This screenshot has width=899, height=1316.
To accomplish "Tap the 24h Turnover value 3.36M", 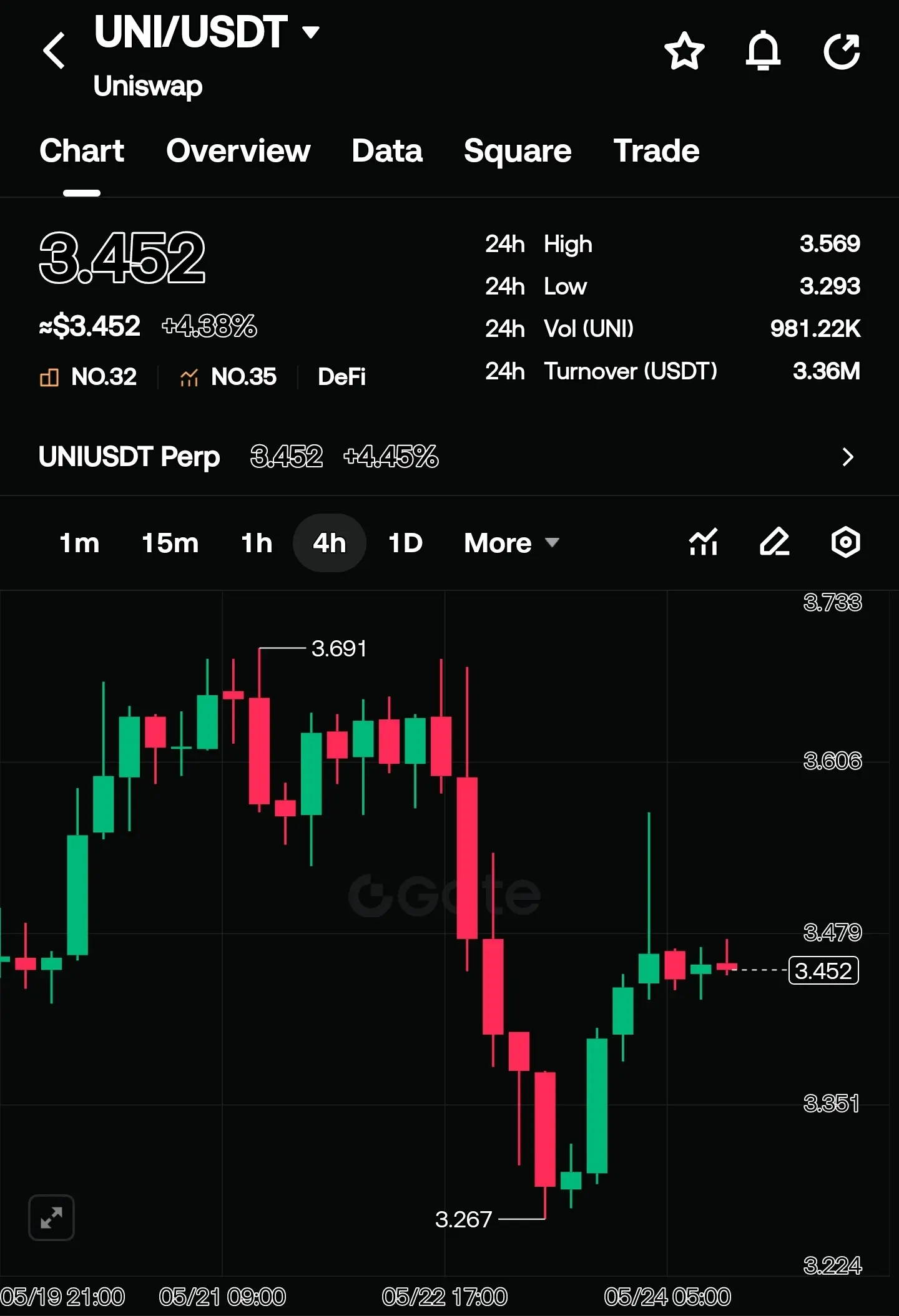I will (x=827, y=371).
